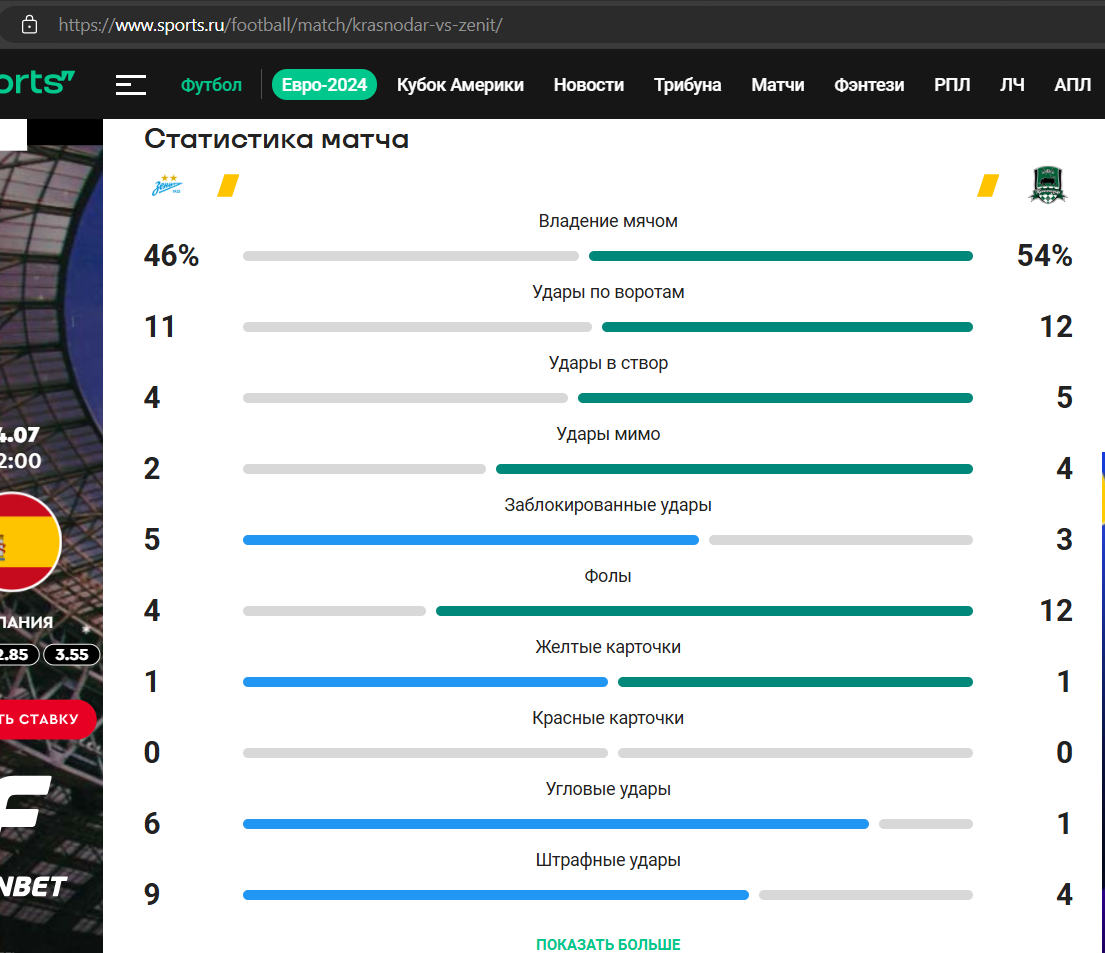
Task: Click the Spain flag icon
Action: [x=25, y=542]
